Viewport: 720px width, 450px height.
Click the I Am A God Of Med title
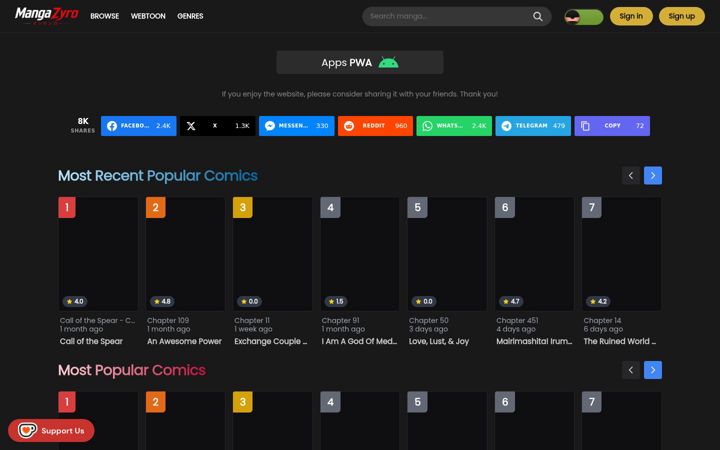coord(359,341)
